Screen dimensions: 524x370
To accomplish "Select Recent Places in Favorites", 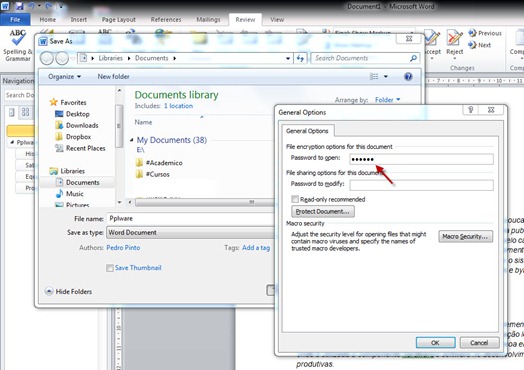I will [x=86, y=148].
